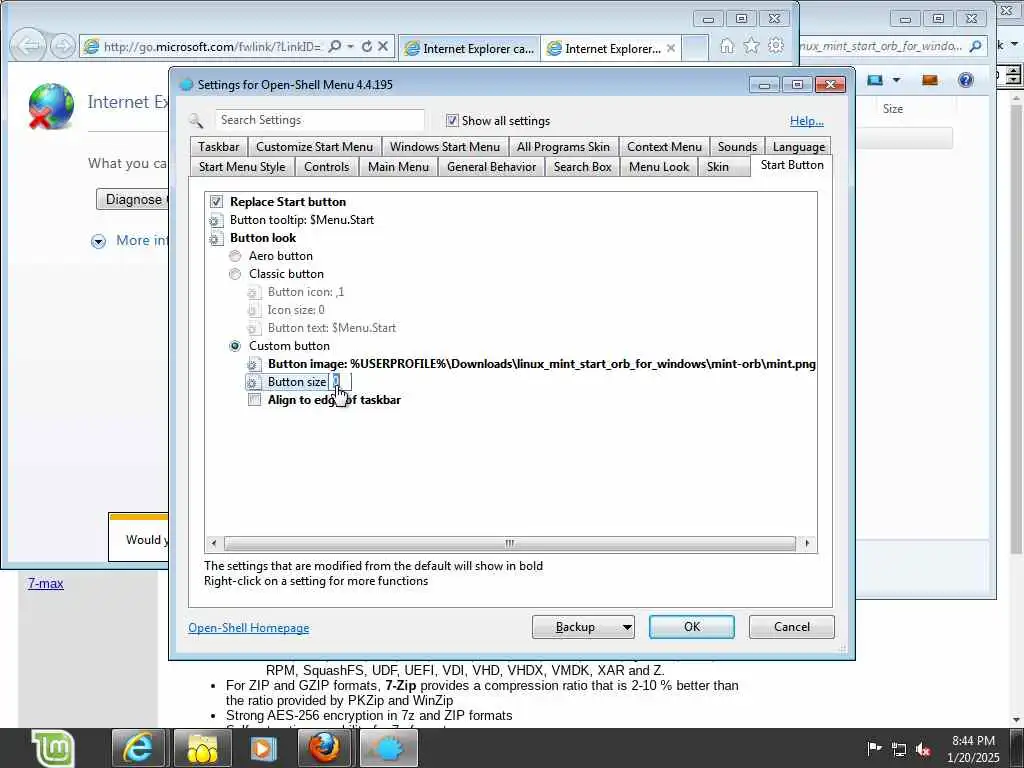This screenshot has width=1024, height=768.
Task: Open the file explorer taskbar icon
Action: point(202,748)
